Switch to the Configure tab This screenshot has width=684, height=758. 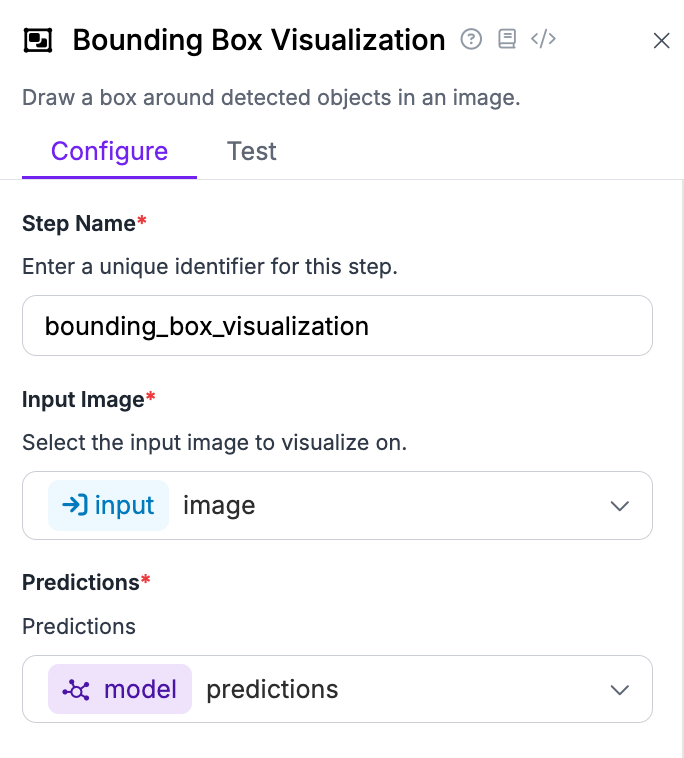[109, 151]
